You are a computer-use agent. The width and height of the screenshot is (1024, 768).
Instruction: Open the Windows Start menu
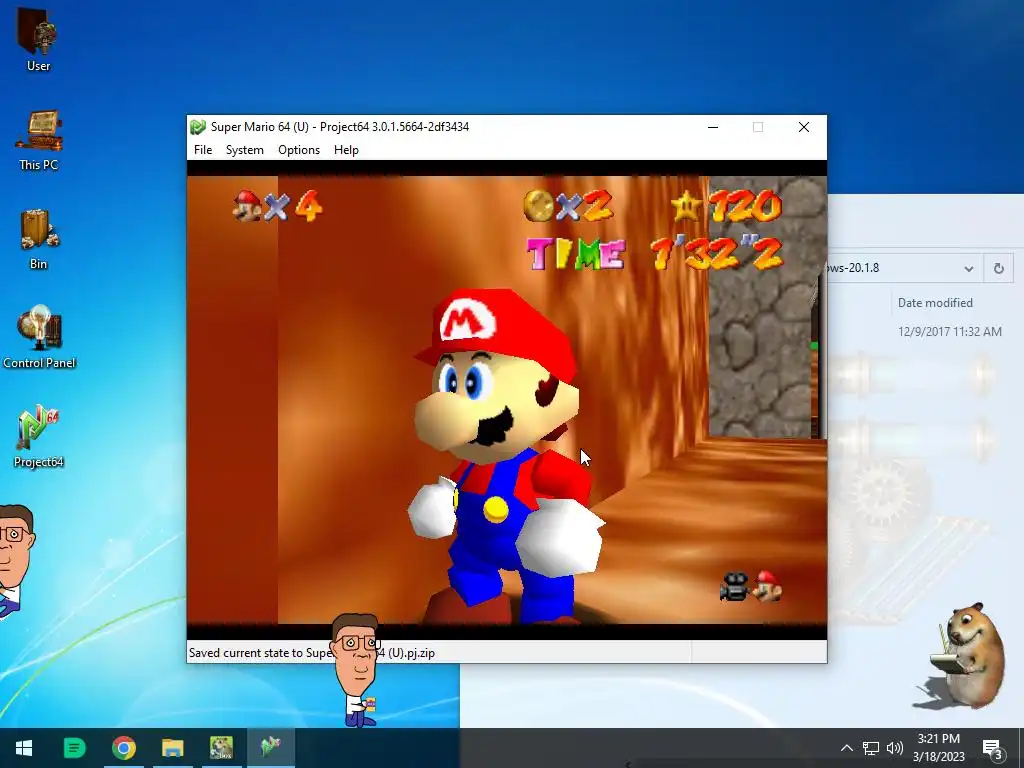[24, 748]
